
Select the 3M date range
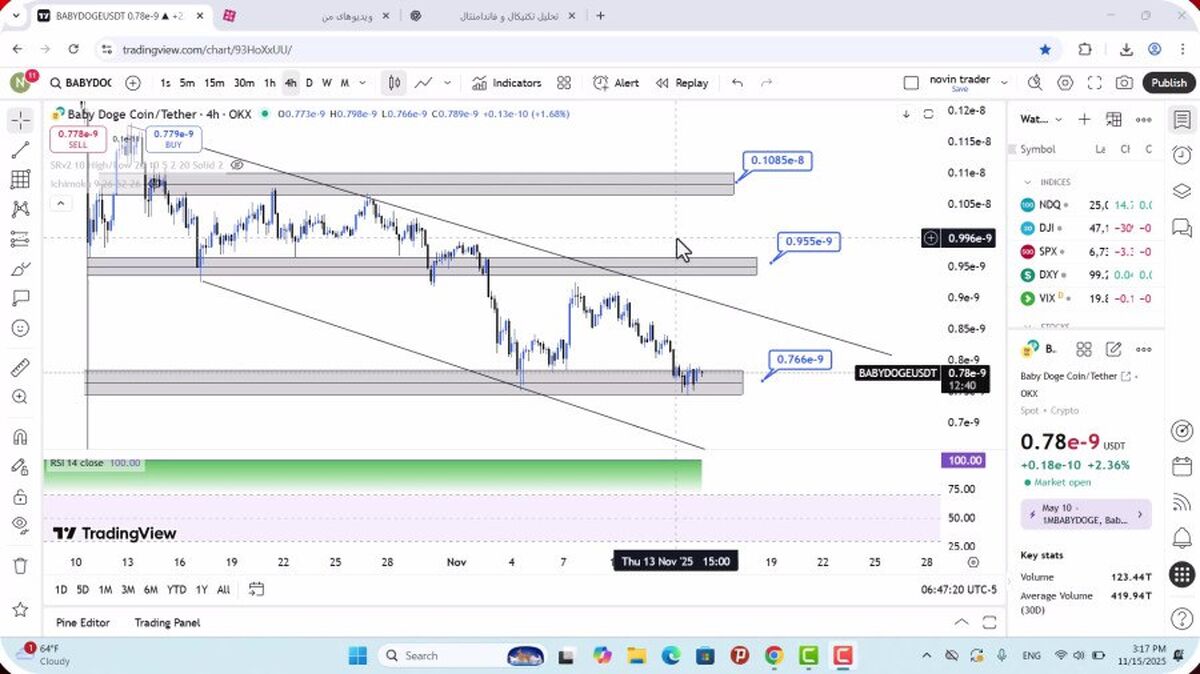click(128, 589)
